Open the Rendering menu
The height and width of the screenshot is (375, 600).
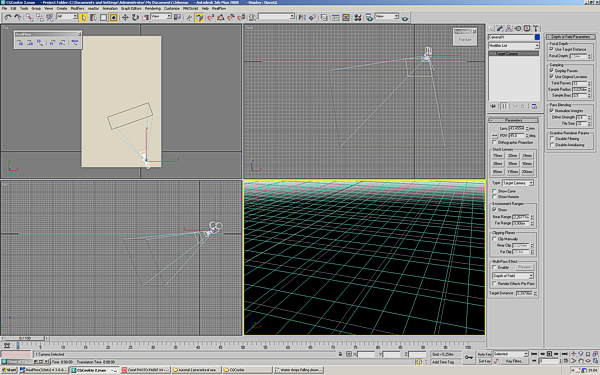pyautogui.click(x=152, y=8)
